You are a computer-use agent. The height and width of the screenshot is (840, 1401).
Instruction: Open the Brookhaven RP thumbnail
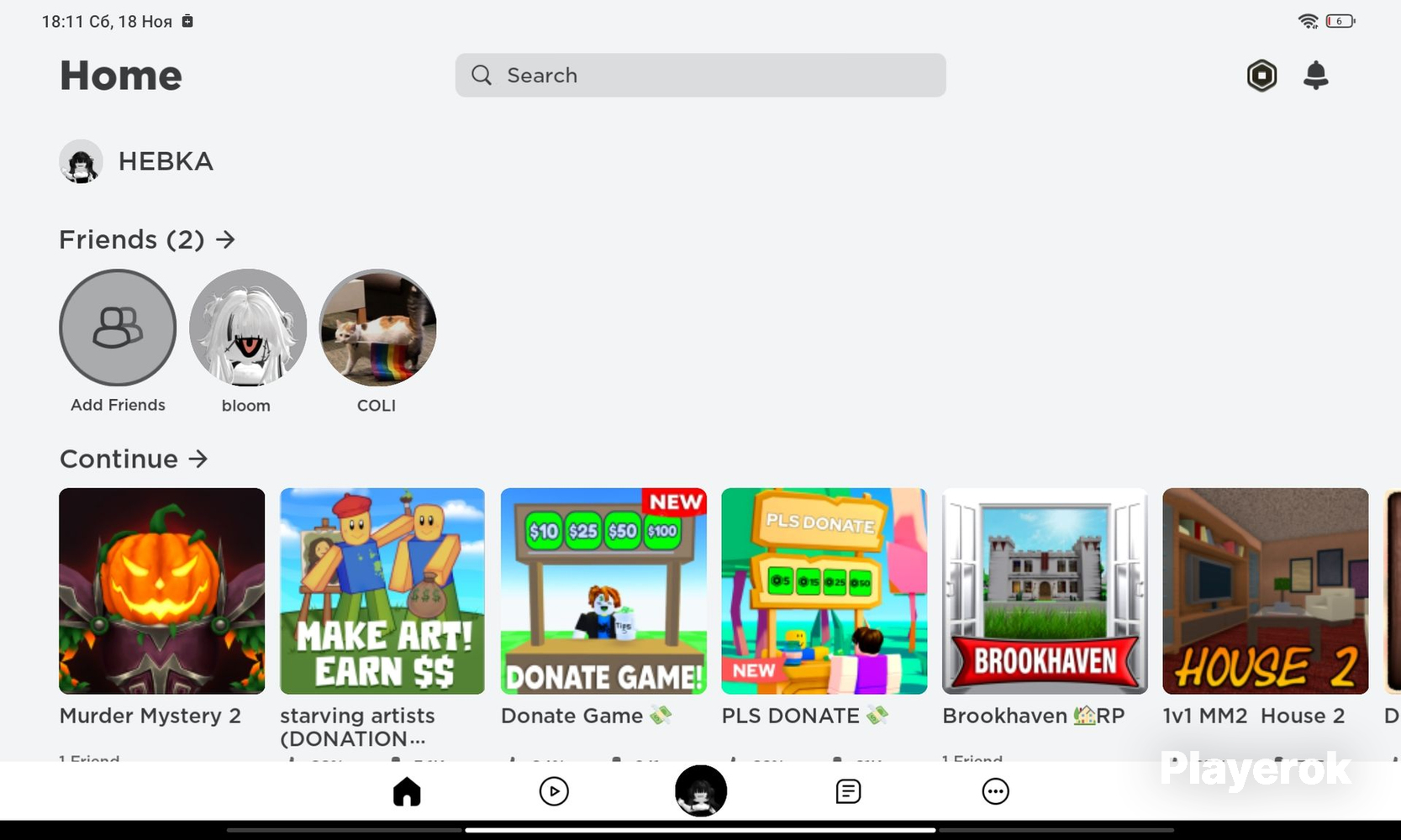[x=1045, y=591]
